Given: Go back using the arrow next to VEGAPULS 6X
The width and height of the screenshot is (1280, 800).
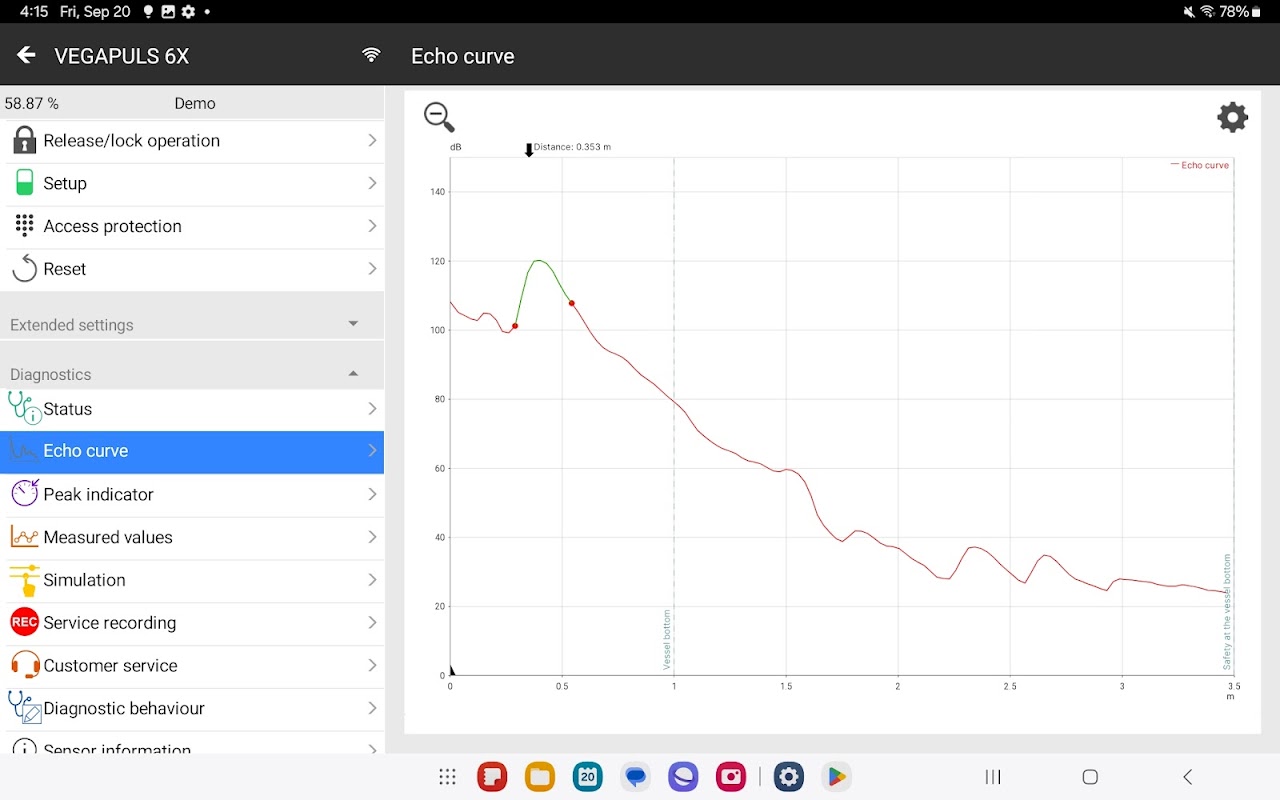Looking at the screenshot, I should click(26, 55).
